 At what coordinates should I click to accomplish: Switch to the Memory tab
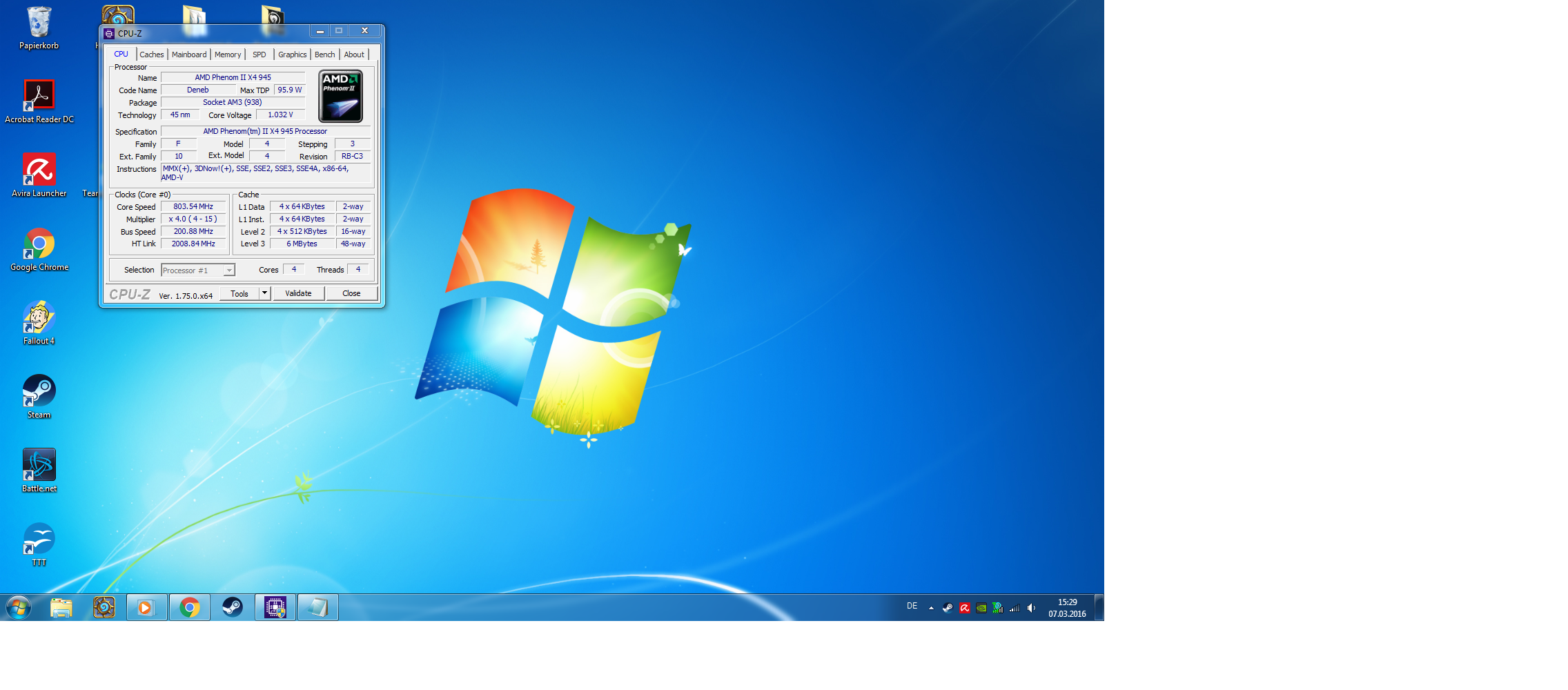(228, 55)
